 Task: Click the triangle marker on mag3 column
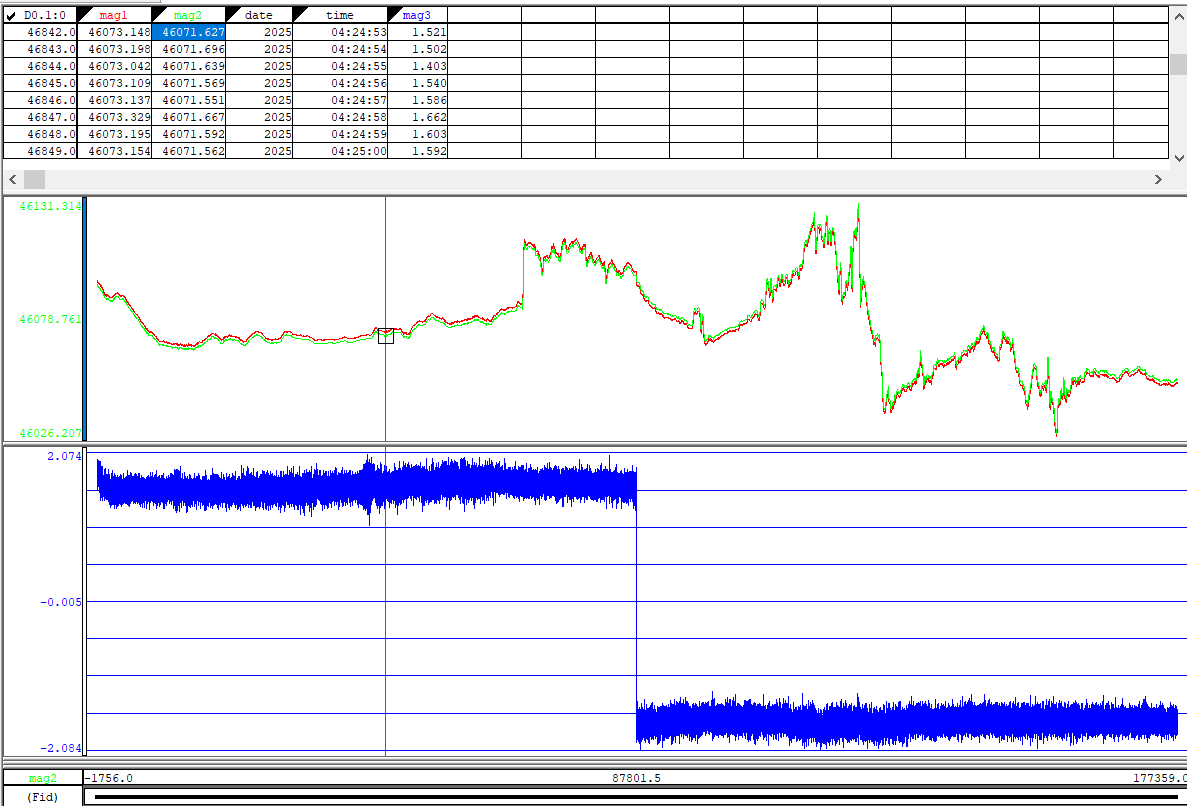coord(393,12)
